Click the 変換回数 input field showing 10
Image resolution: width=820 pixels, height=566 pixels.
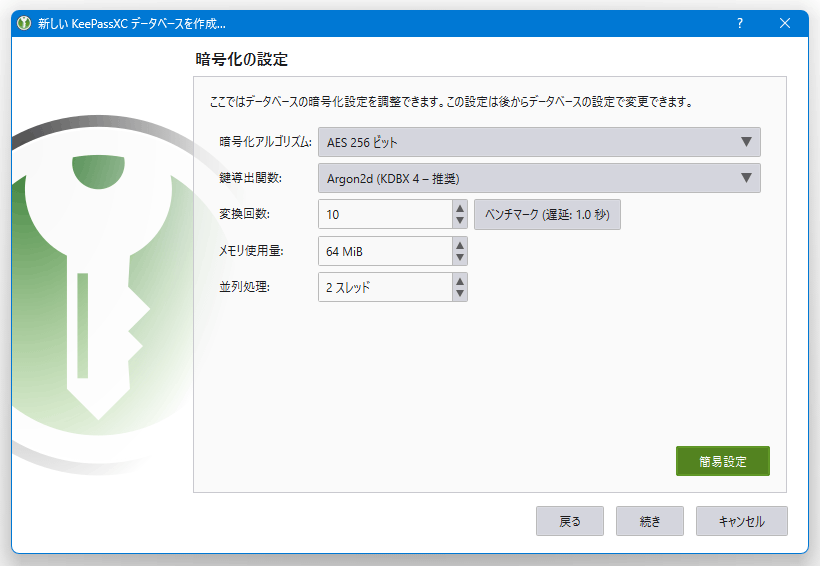pos(385,214)
